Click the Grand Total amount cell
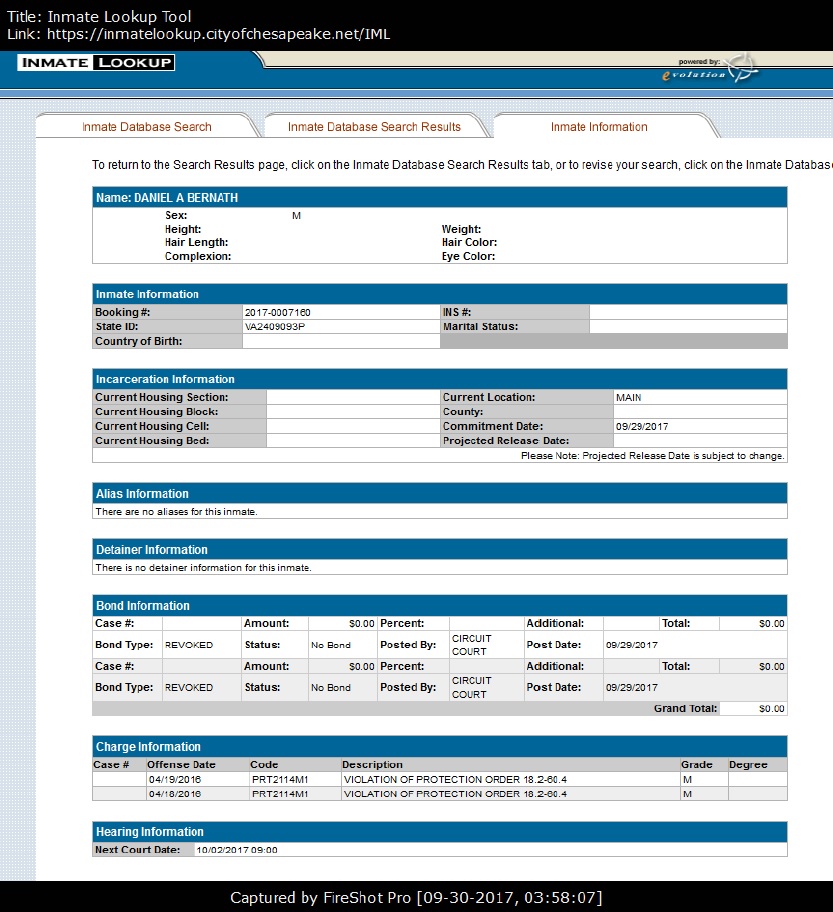 pos(753,709)
